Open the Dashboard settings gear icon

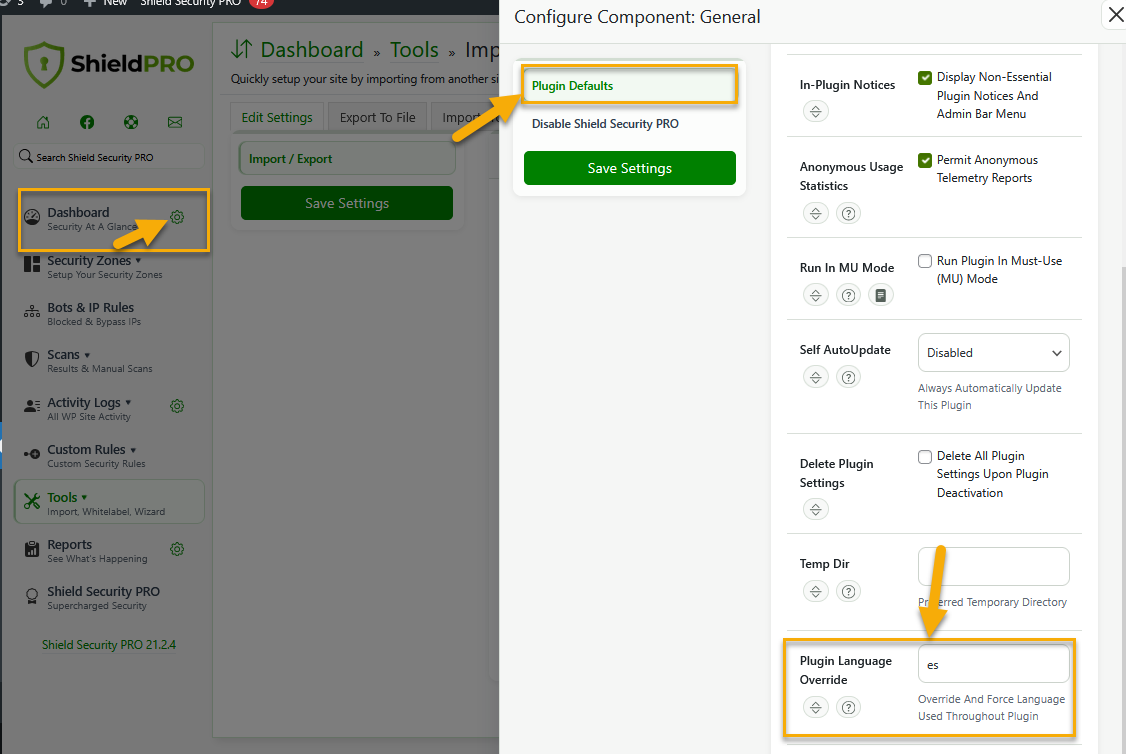pos(177,217)
